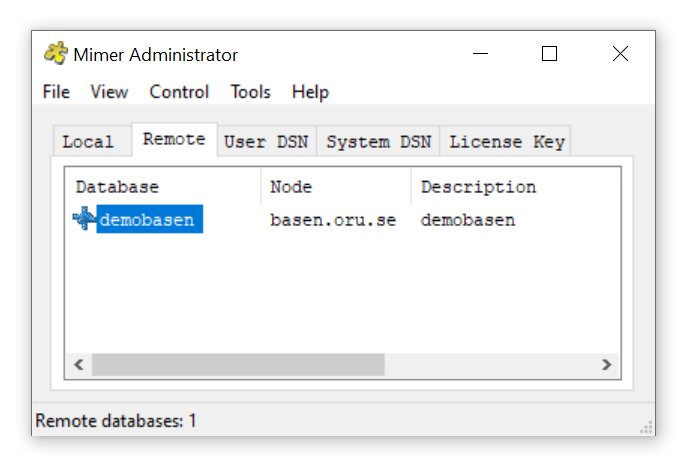Maximize the Mimer Administrator window

pyautogui.click(x=549, y=54)
